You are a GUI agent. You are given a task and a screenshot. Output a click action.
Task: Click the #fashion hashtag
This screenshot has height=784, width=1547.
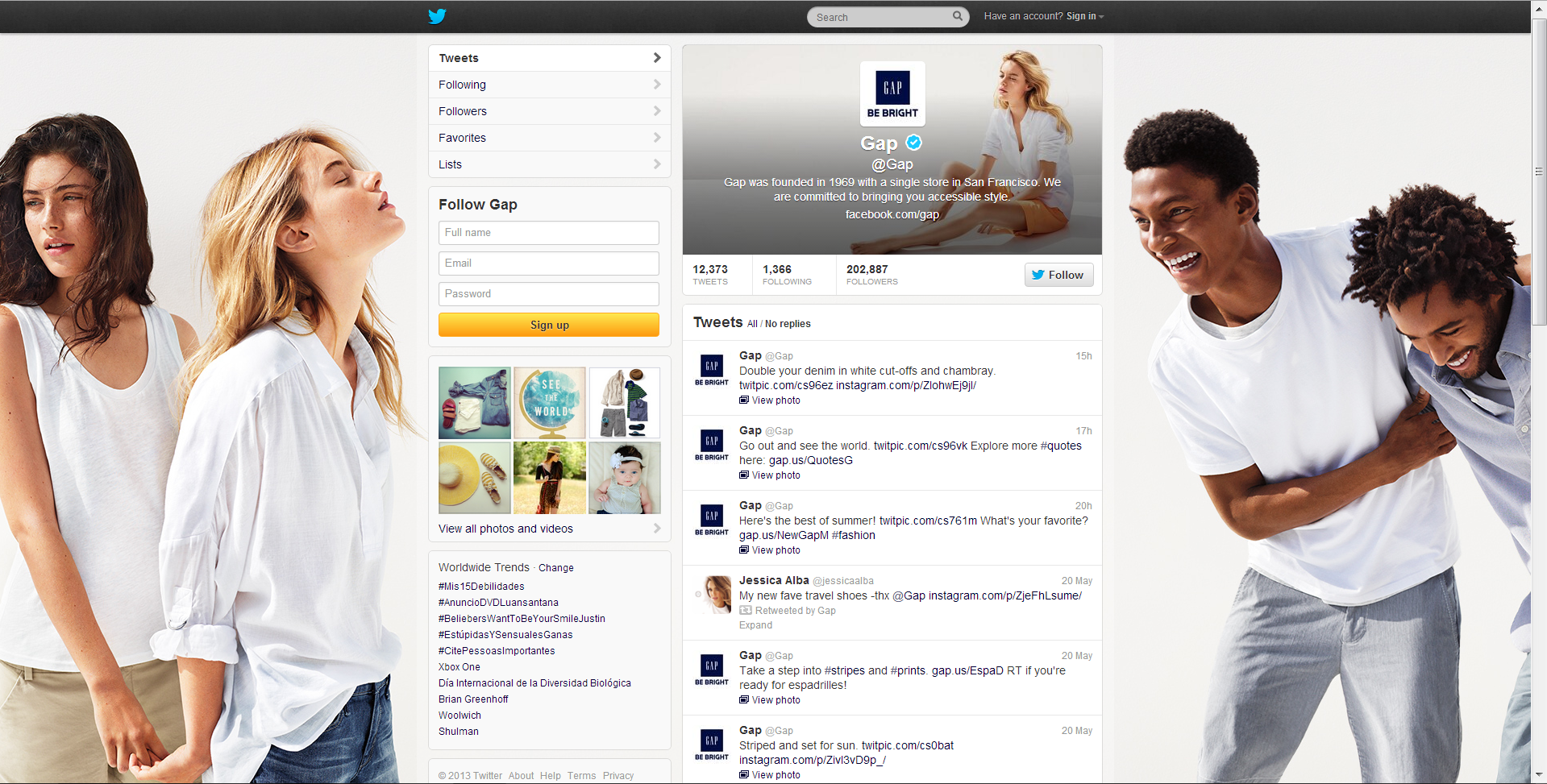tap(853, 536)
